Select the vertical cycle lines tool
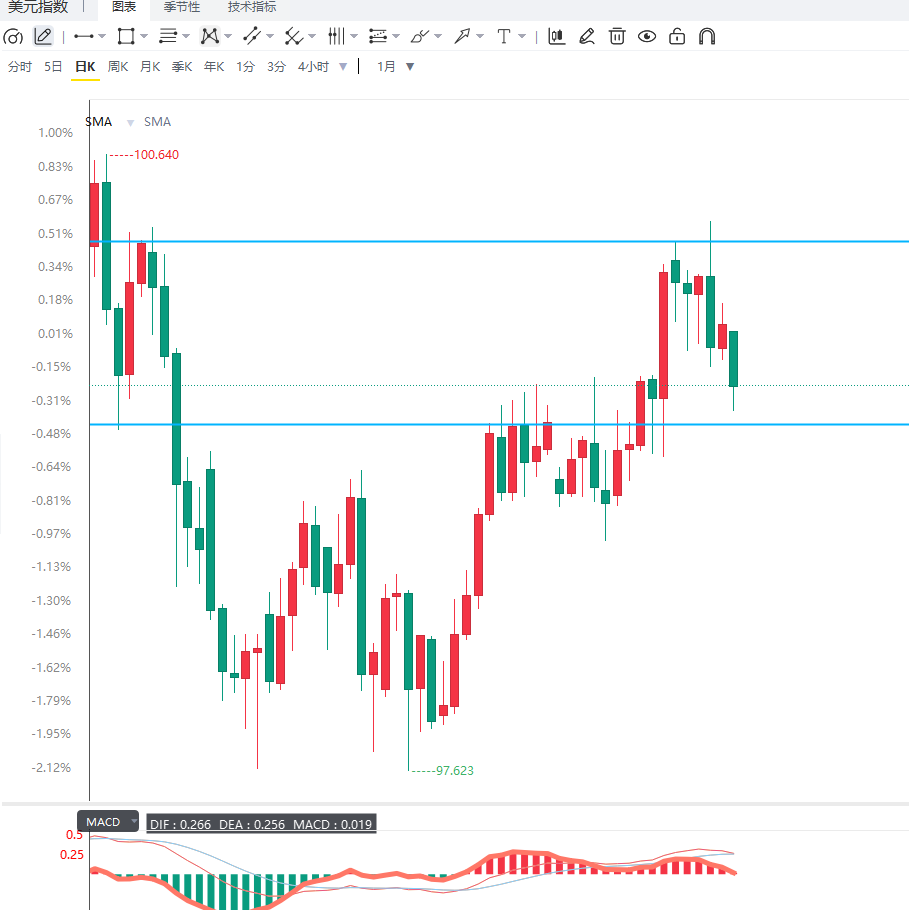Viewport: 909px width, 910px height. pyautogui.click(x=336, y=37)
